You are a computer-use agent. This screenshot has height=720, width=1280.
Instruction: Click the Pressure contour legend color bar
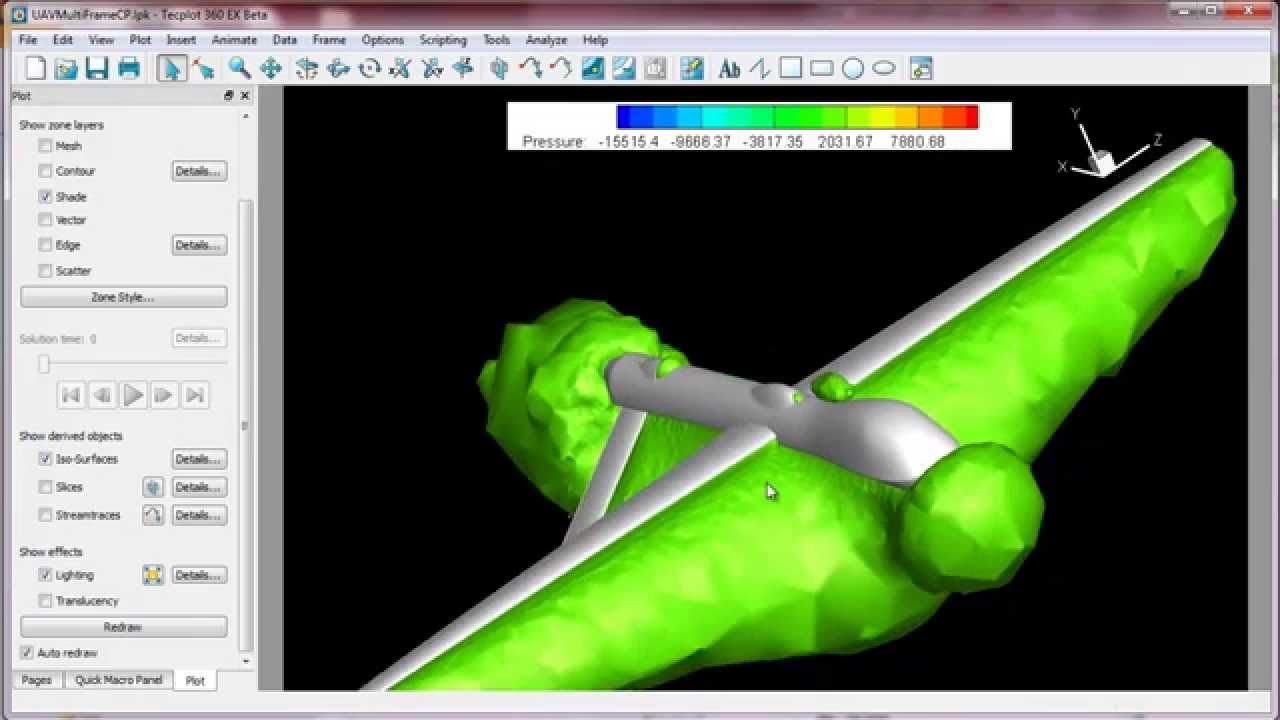point(798,117)
